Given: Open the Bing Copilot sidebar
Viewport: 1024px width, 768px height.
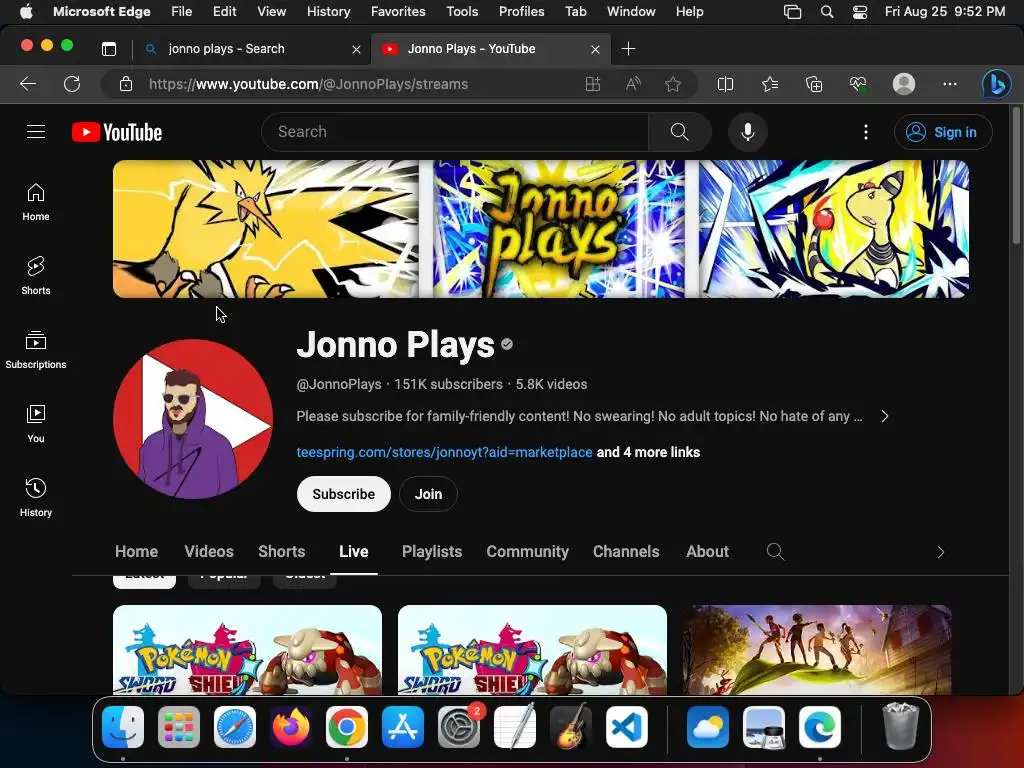Looking at the screenshot, I should (997, 84).
